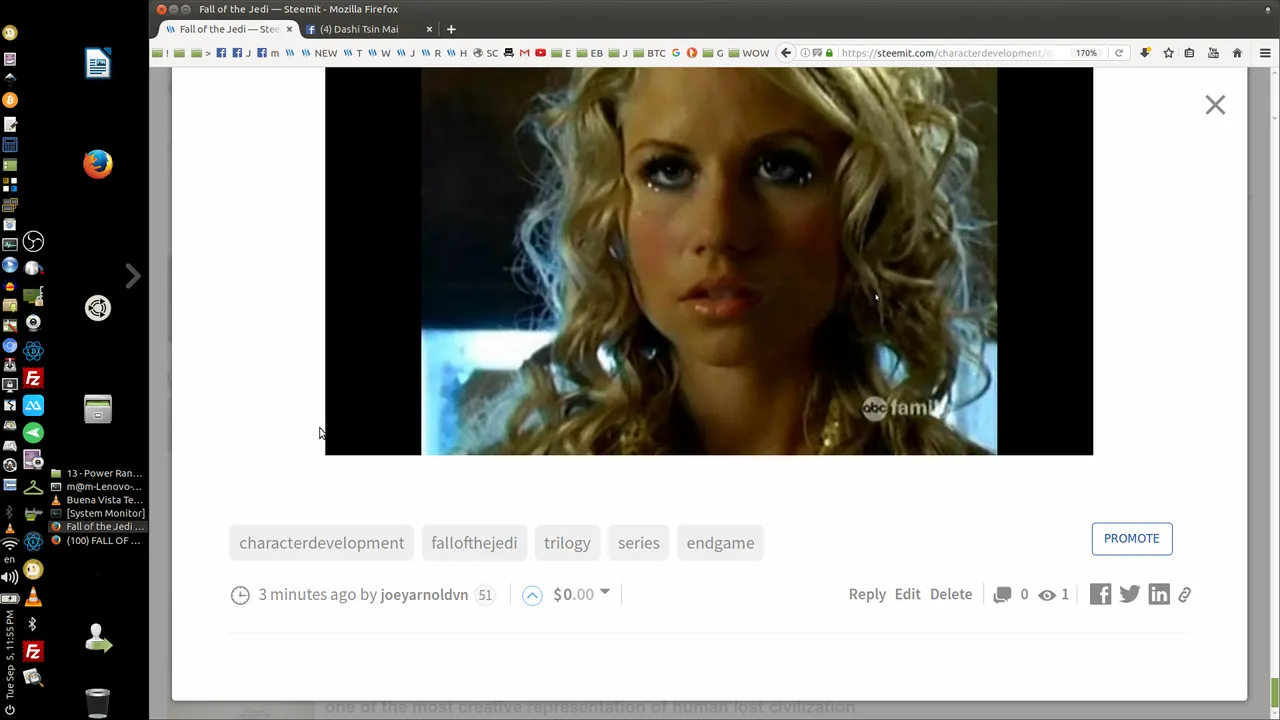Click the volume speaker indicator

point(10,577)
